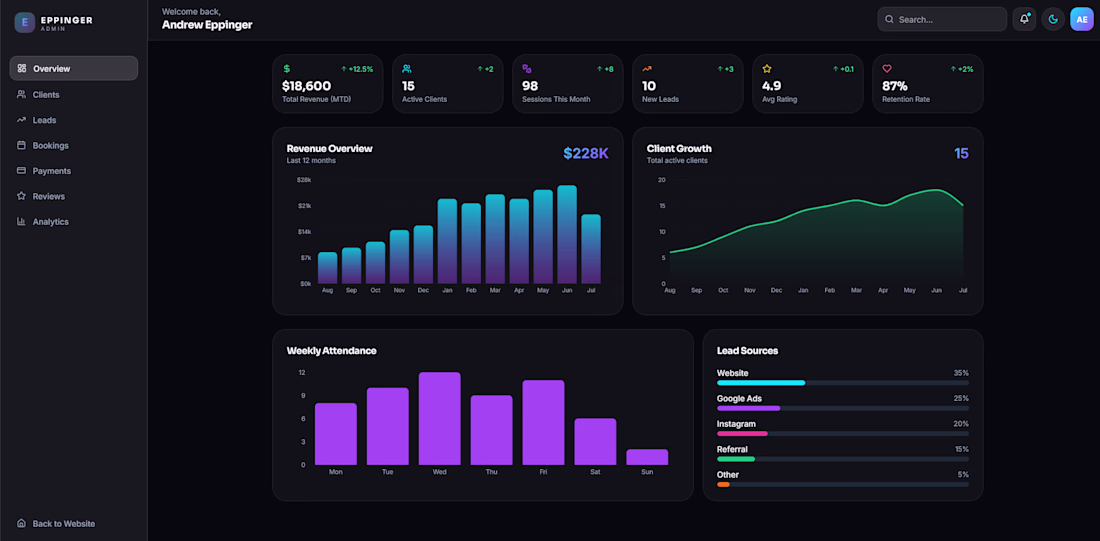Click the people icon on Active Clients card
The image size is (1100, 541).
coord(407,69)
